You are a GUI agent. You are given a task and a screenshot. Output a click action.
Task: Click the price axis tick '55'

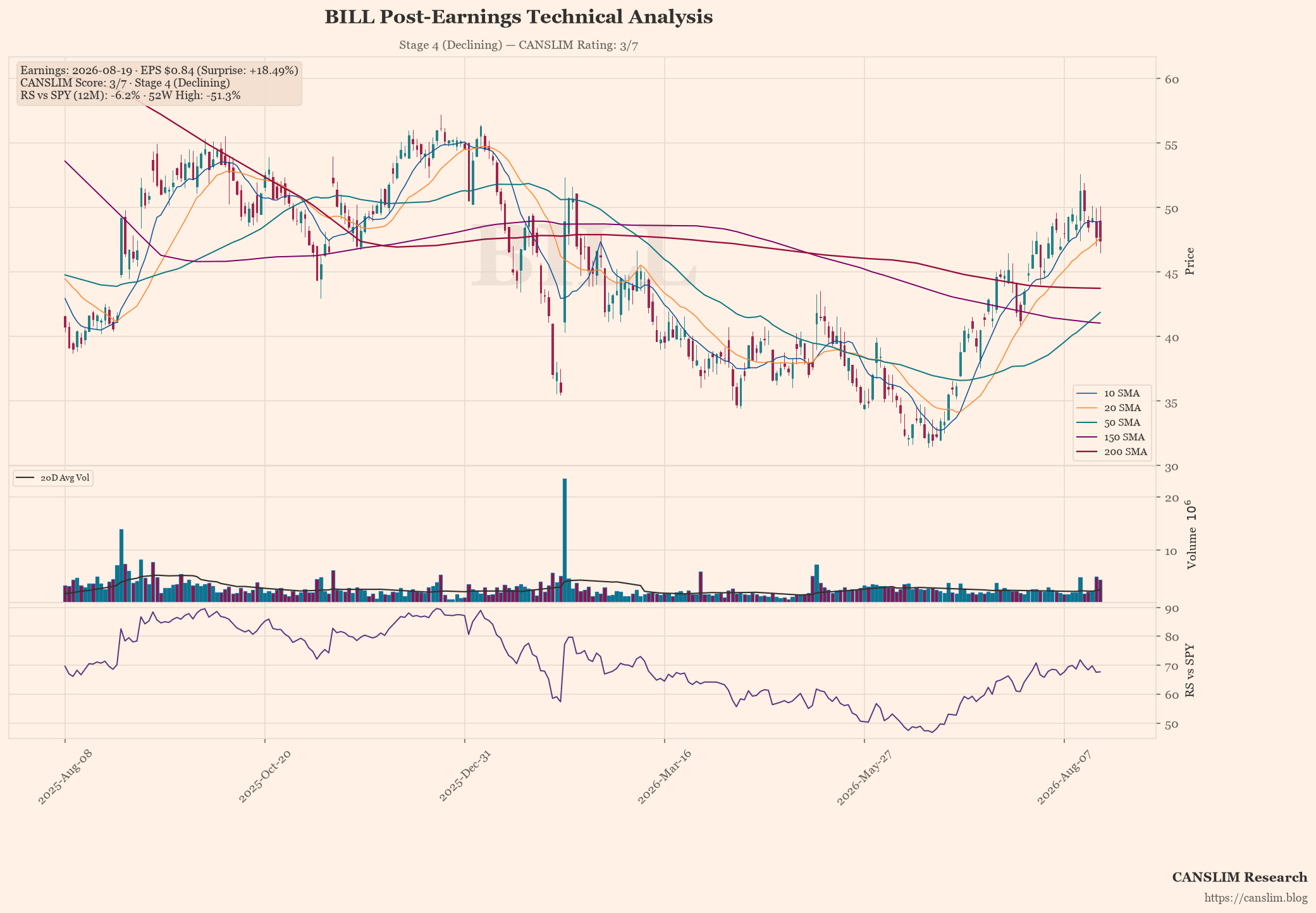[x=1171, y=145]
